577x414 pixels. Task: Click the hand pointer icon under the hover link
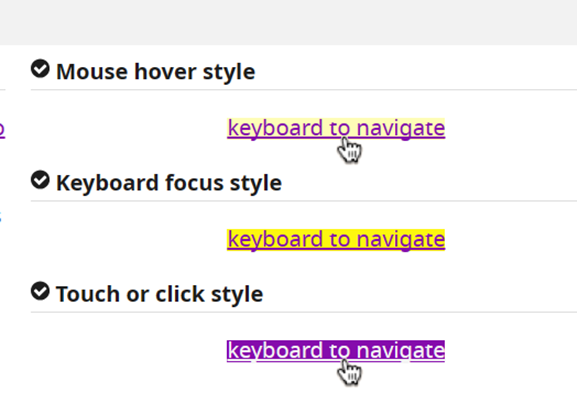(349, 150)
